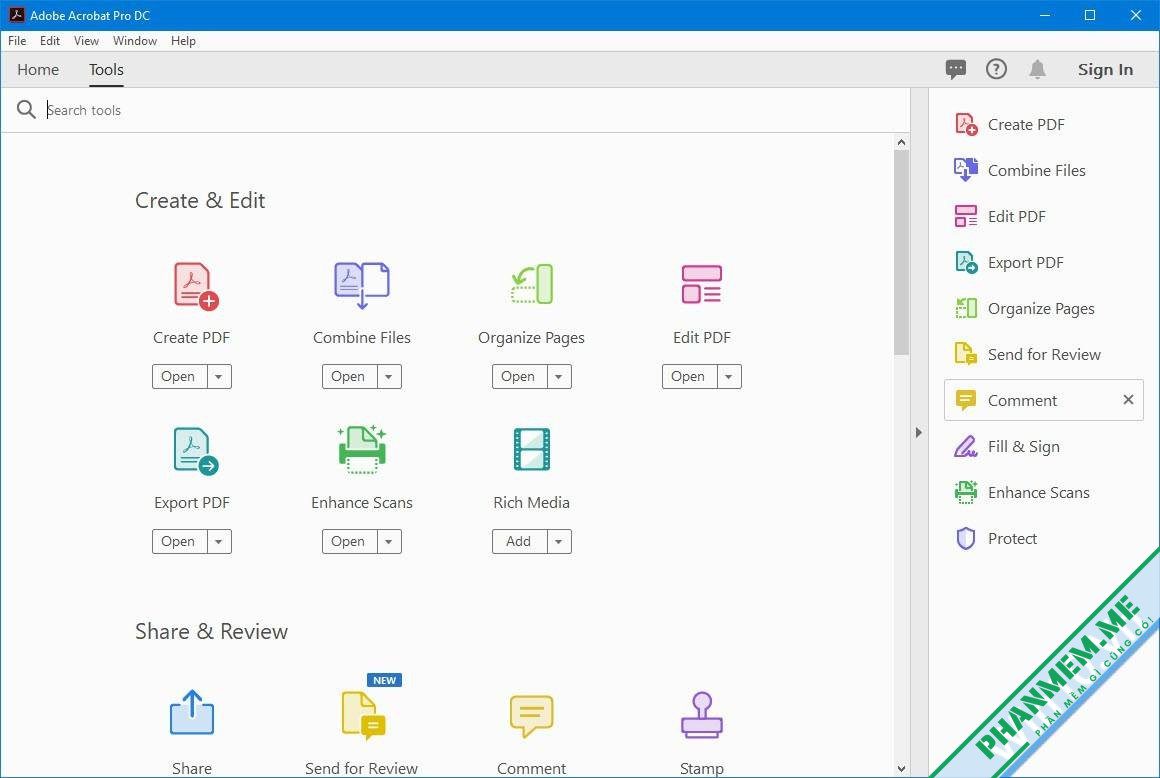Select Organize Pages icon in right sidebar
This screenshot has width=1160, height=778.
(965, 308)
